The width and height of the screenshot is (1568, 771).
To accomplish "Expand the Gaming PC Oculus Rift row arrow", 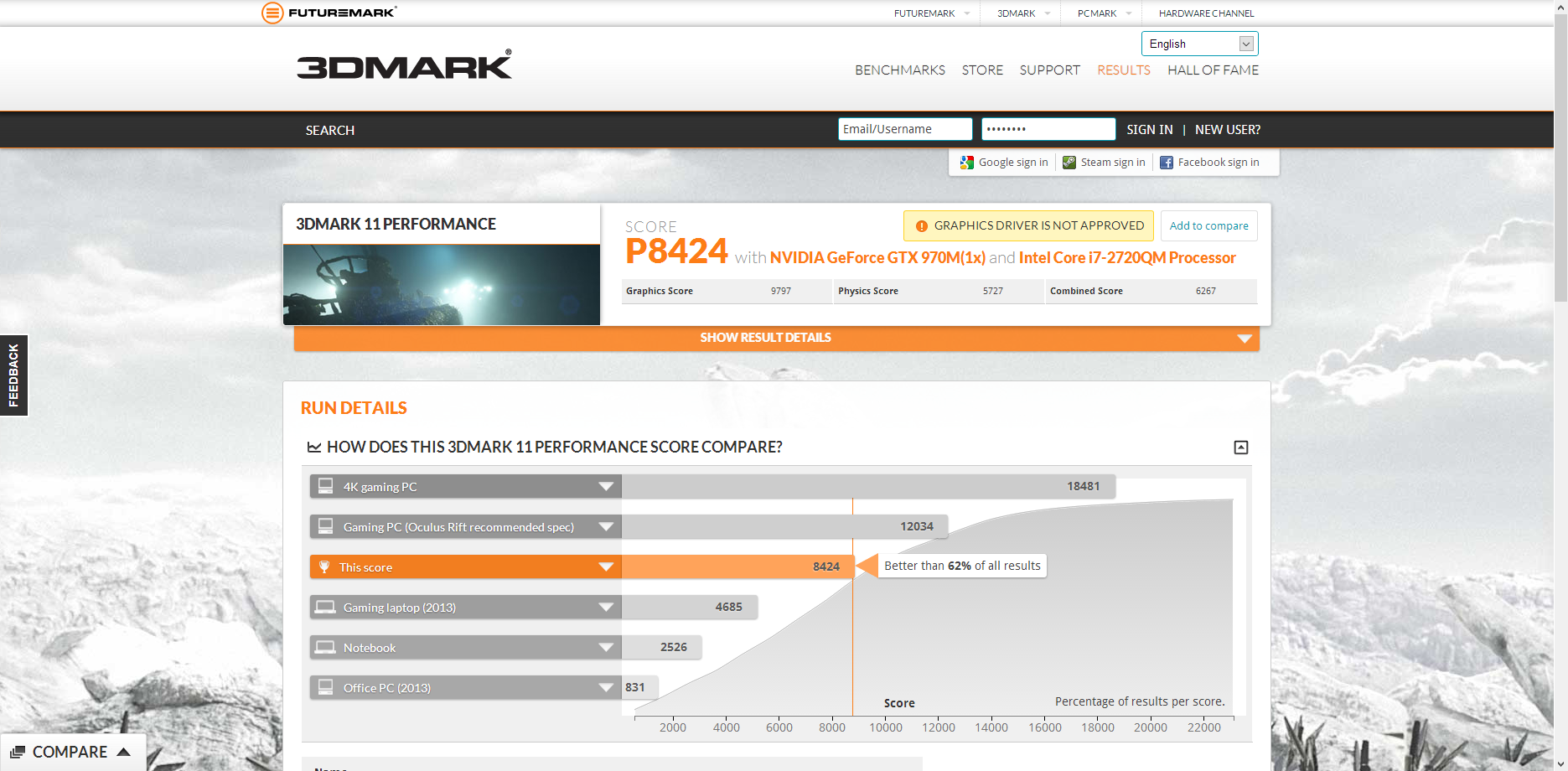I will tap(606, 526).
